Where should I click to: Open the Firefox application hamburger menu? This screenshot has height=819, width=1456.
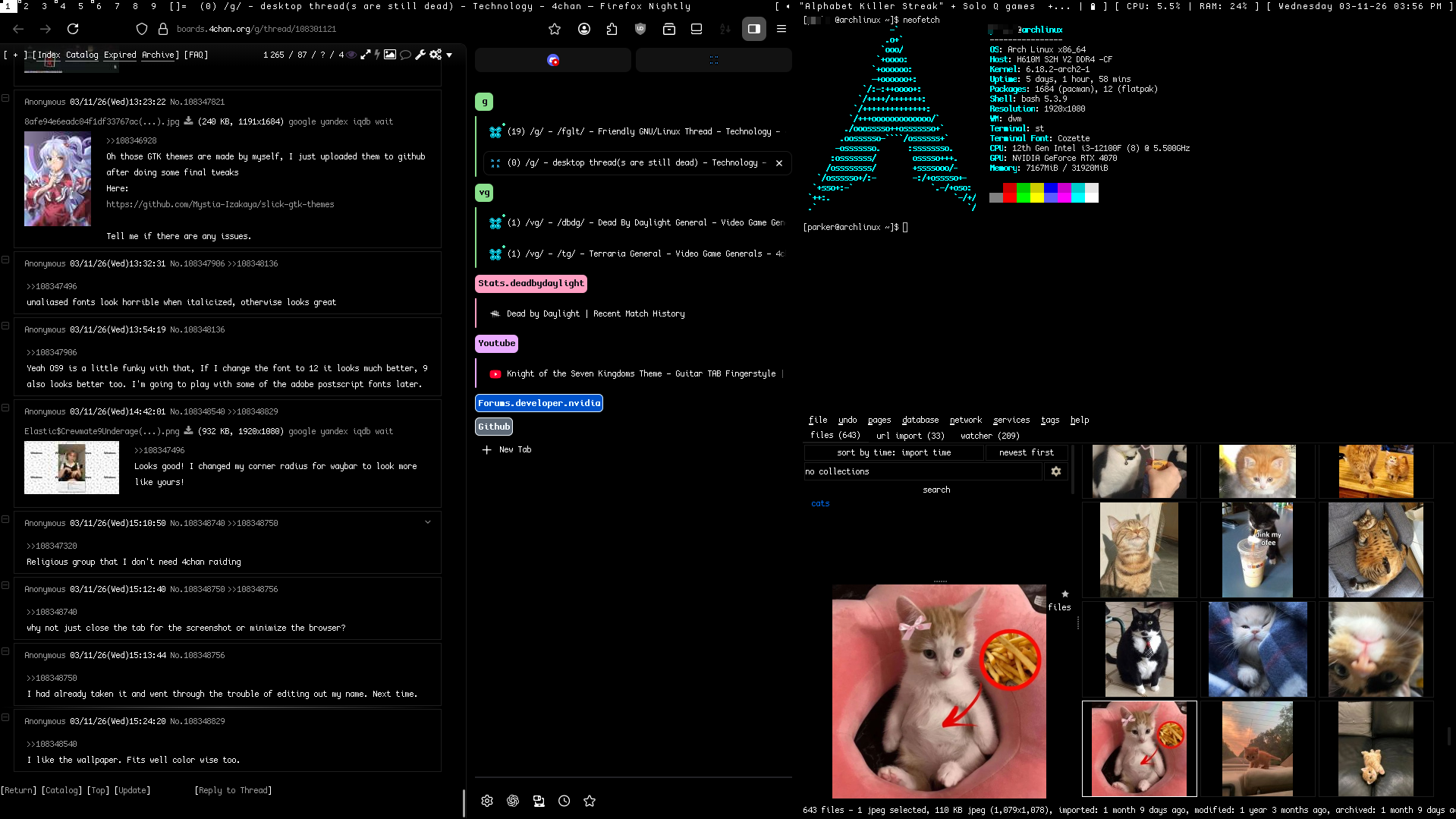pos(781,29)
